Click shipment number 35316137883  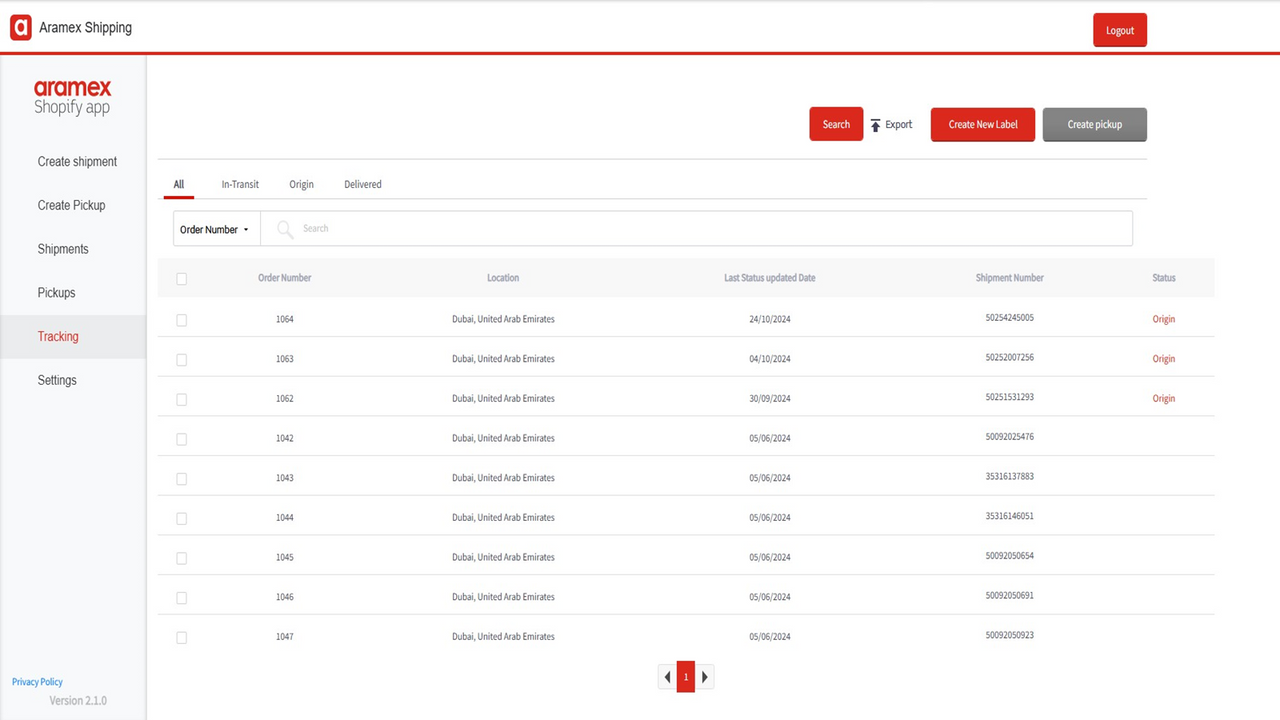tap(1010, 476)
